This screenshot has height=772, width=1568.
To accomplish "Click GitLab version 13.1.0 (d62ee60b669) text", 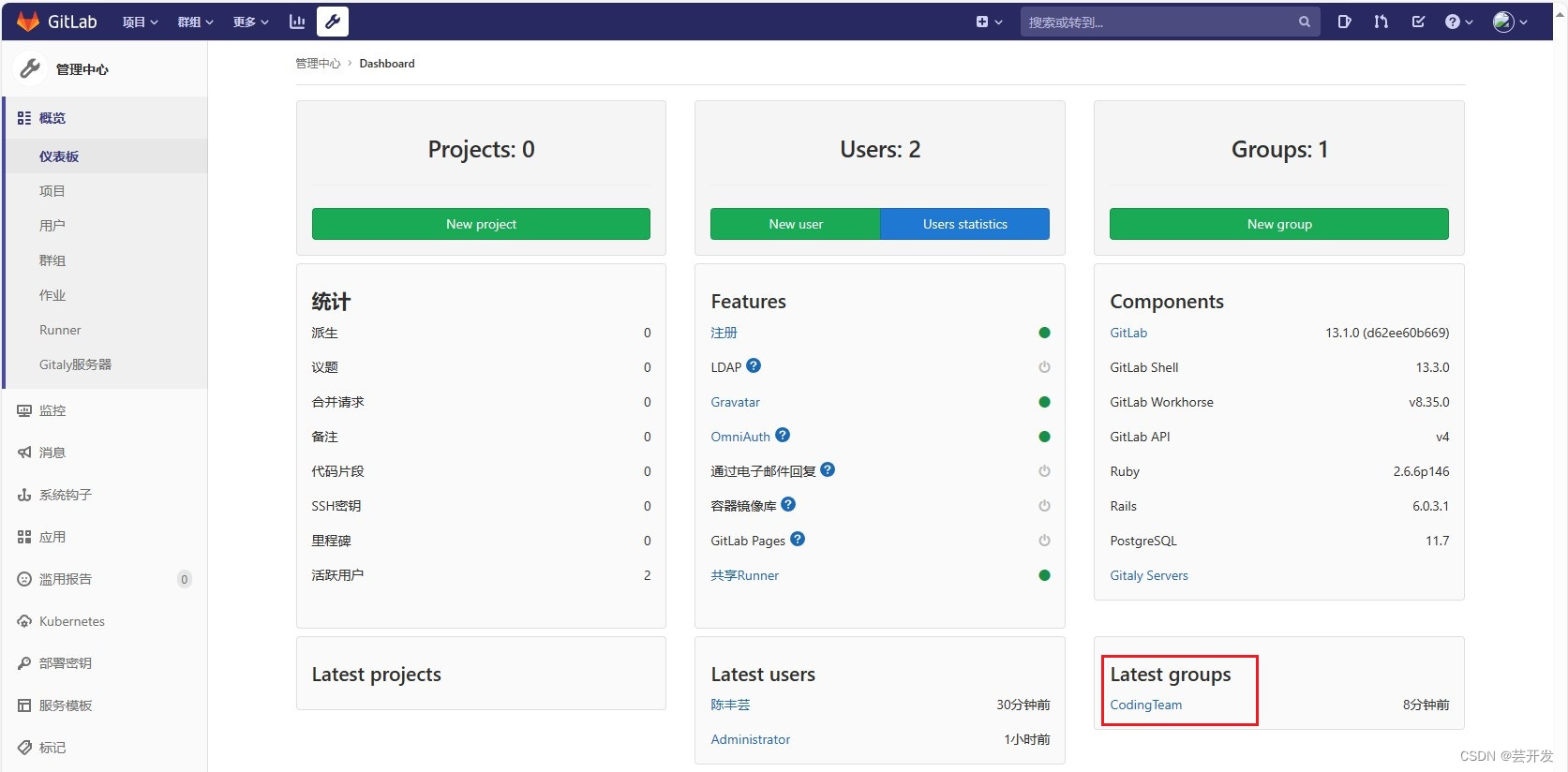I will (1386, 333).
